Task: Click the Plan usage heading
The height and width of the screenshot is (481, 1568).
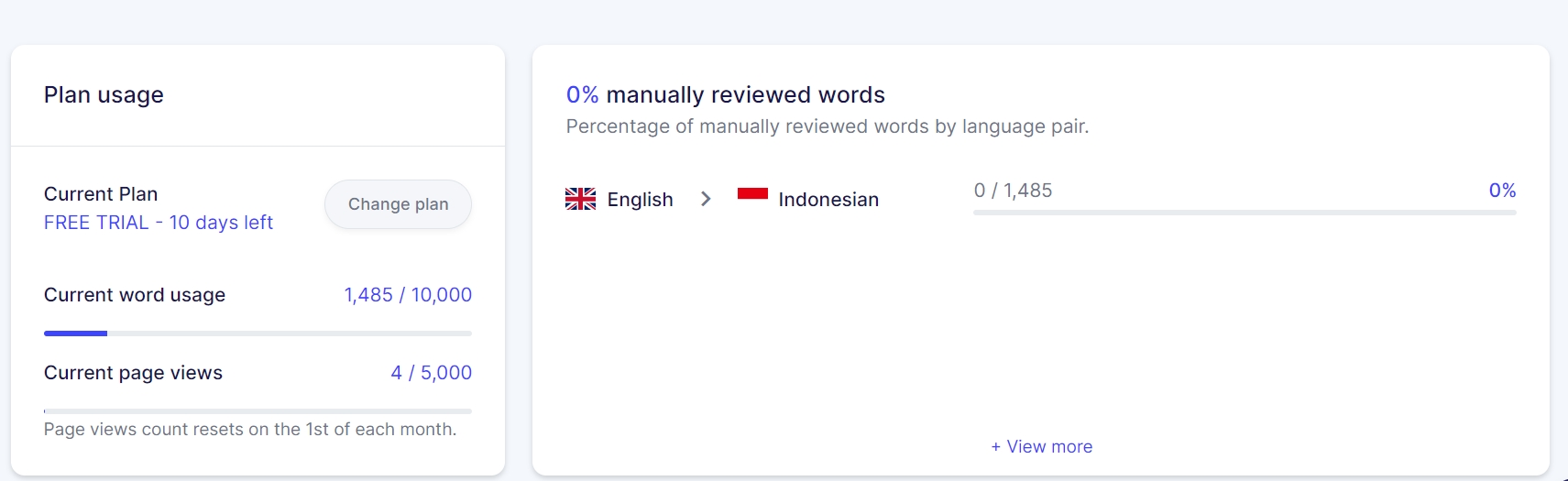Action: click(104, 95)
